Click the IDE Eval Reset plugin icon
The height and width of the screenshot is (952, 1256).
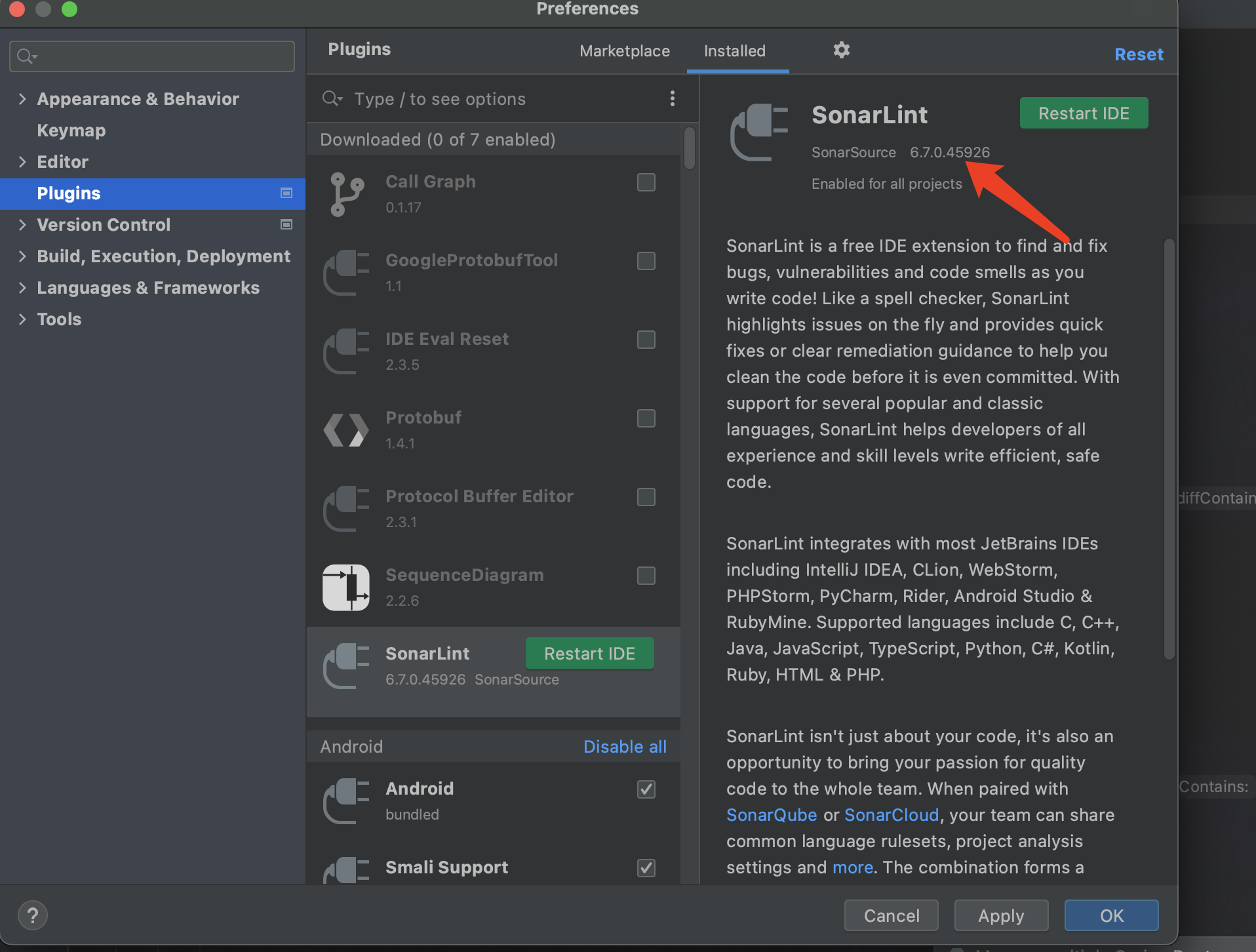(346, 351)
